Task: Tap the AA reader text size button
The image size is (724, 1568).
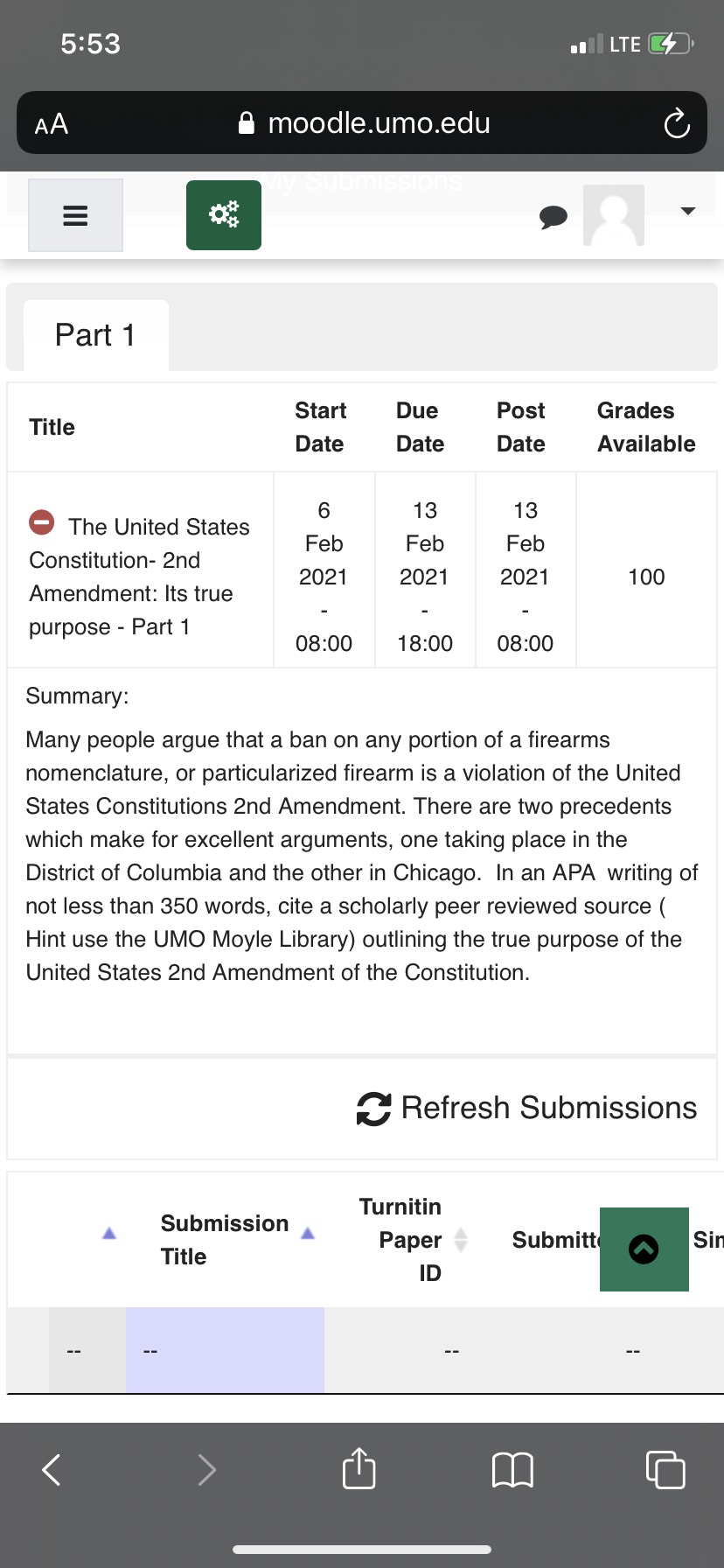Action: (x=52, y=124)
